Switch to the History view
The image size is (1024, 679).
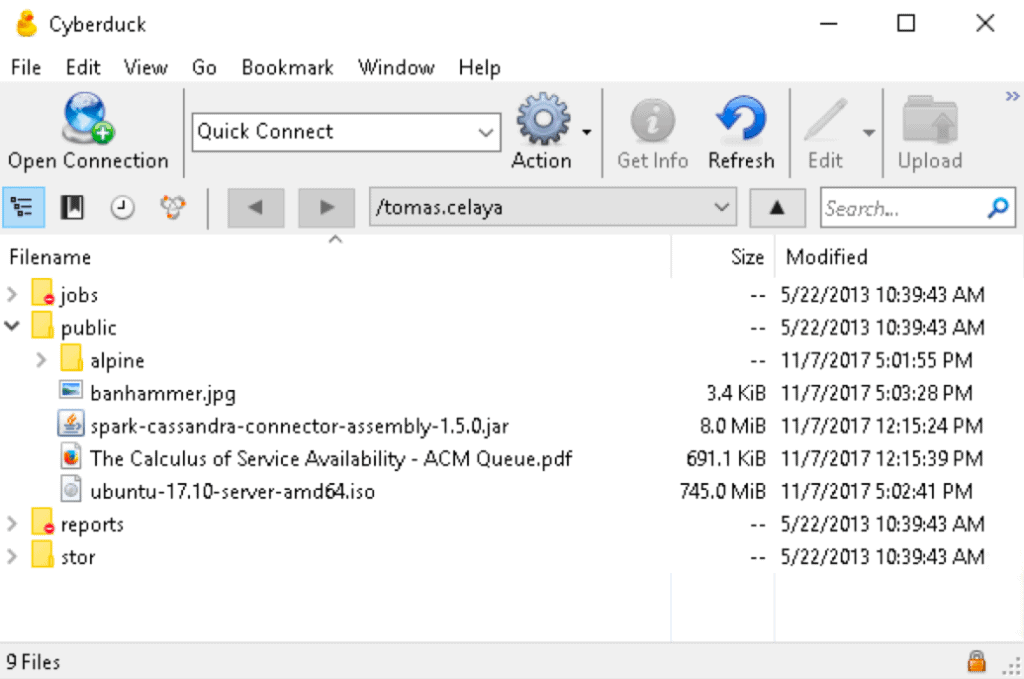[x=122, y=208]
